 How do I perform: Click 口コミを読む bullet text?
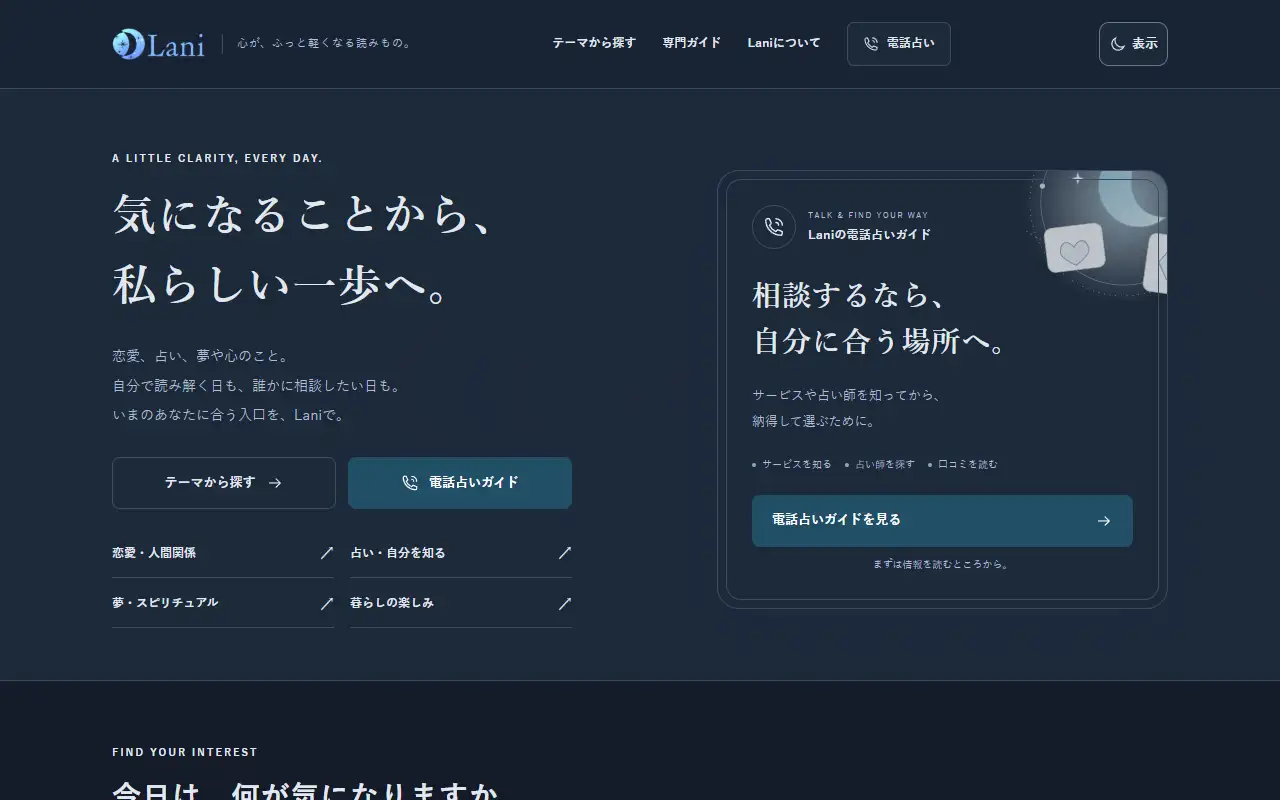(x=967, y=464)
